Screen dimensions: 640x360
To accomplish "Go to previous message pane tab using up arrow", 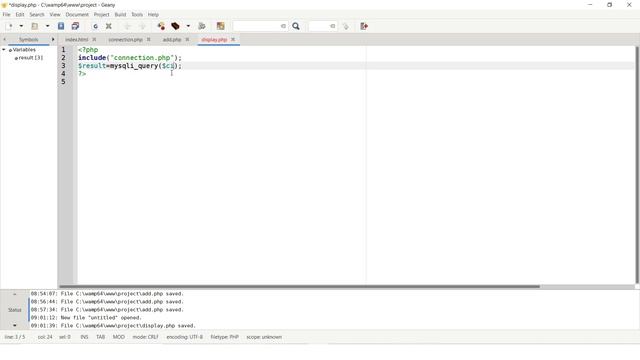I will [x=15, y=294].
